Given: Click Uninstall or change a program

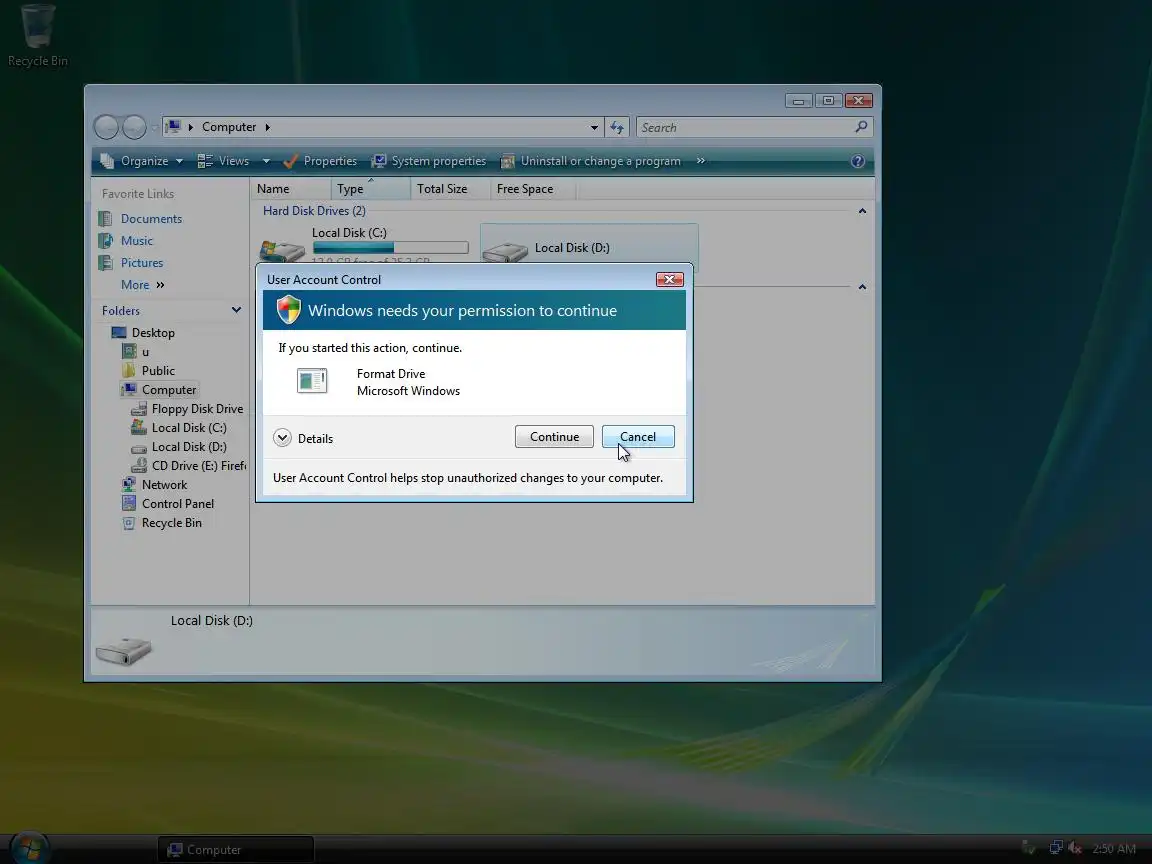Looking at the screenshot, I should (x=590, y=161).
